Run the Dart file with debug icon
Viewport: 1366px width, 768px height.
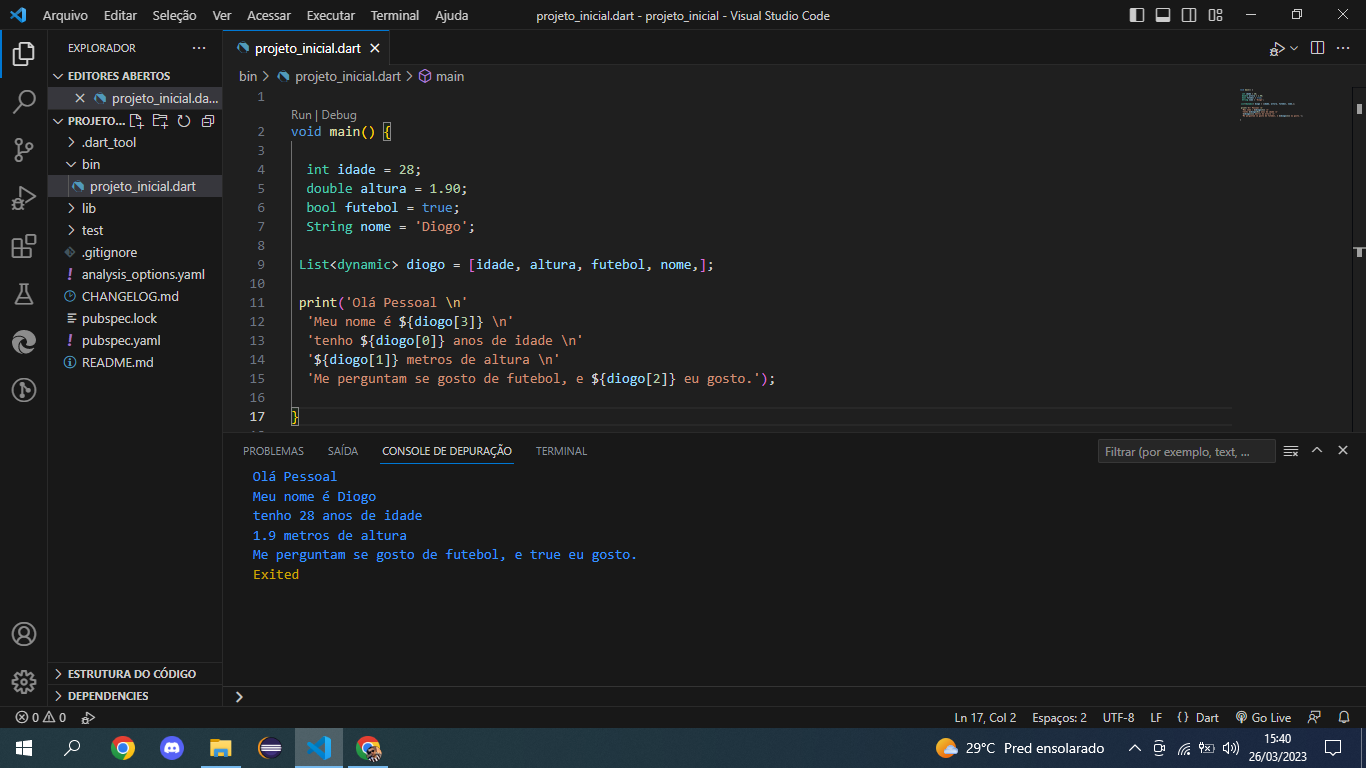[1277, 48]
